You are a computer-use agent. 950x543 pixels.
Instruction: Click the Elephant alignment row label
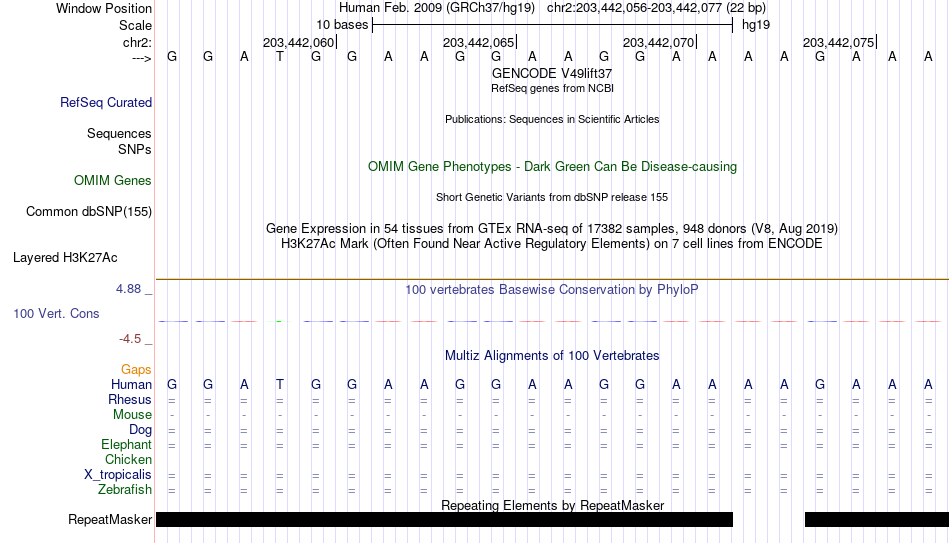pos(127,444)
